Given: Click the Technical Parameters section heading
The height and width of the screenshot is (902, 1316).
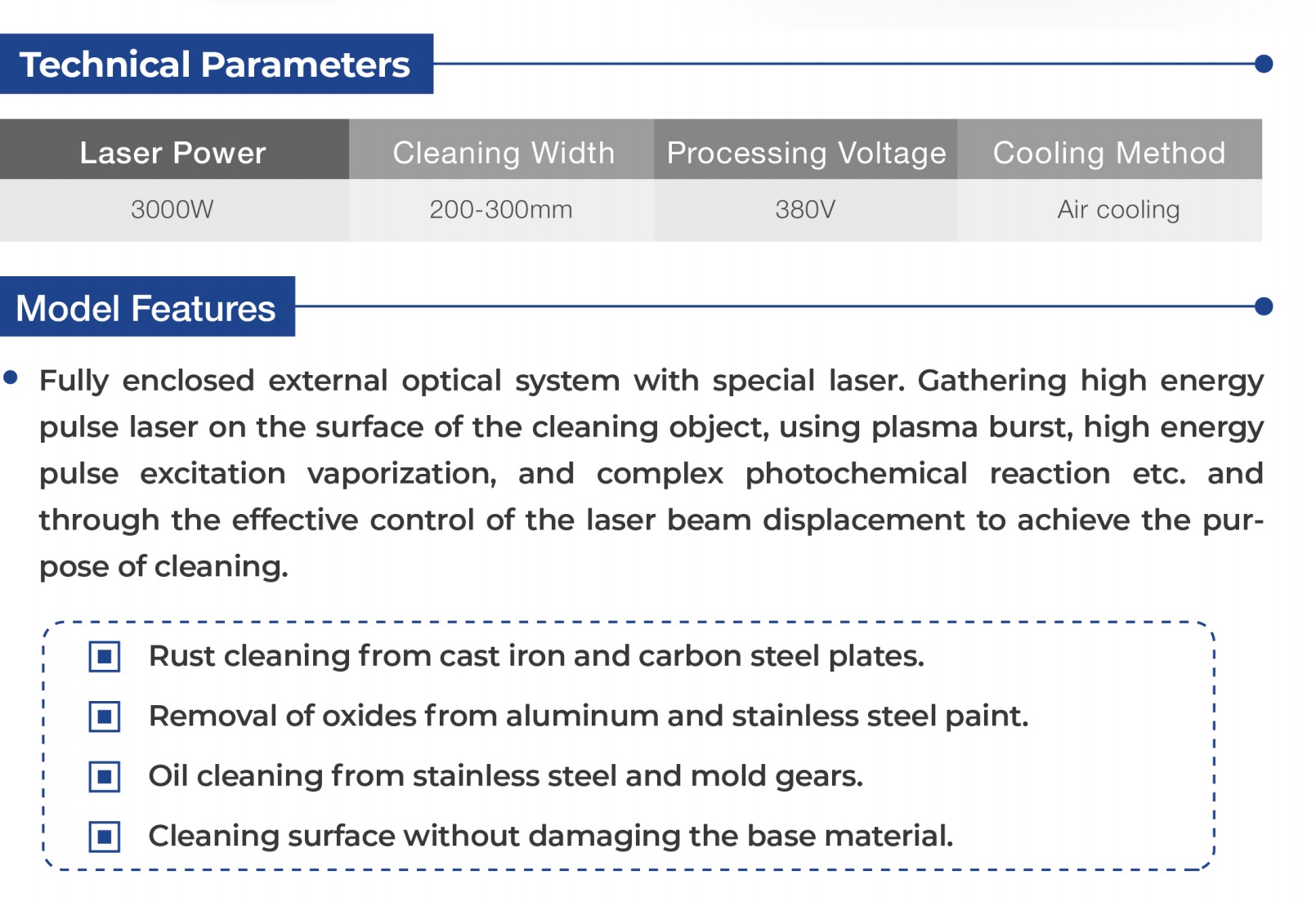Looking at the screenshot, I should (216, 64).
